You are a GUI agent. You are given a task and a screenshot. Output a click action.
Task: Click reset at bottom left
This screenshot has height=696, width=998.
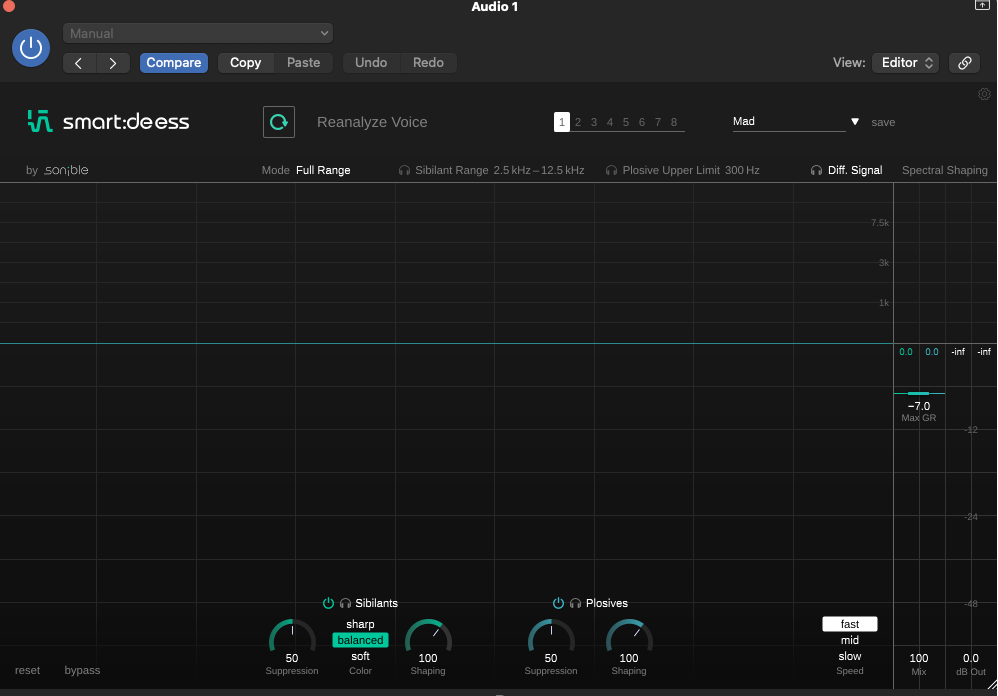27,671
